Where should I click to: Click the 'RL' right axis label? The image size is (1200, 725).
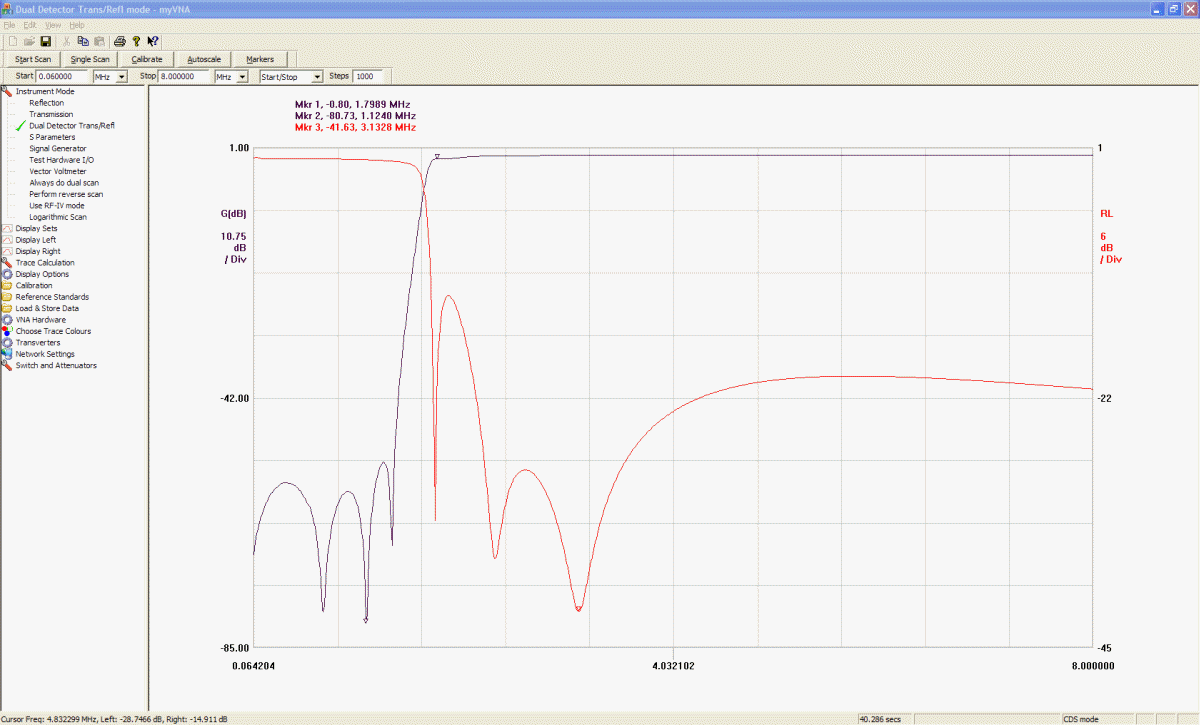tap(1106, 213)
